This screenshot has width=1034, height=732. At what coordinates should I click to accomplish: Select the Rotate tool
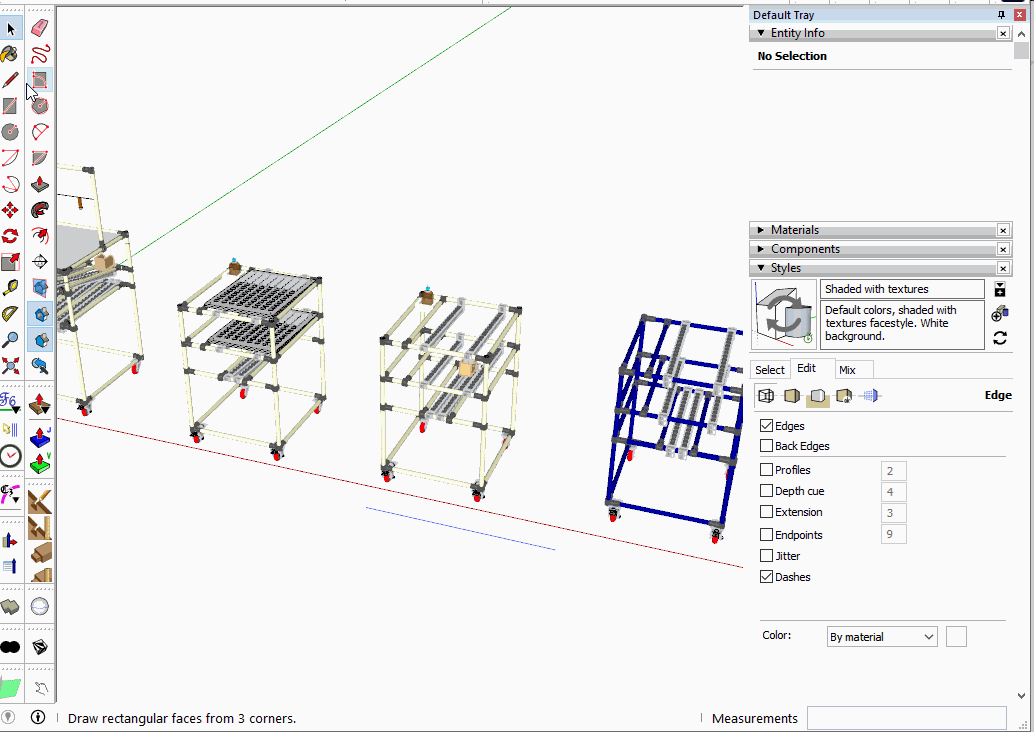coord(11,236)
